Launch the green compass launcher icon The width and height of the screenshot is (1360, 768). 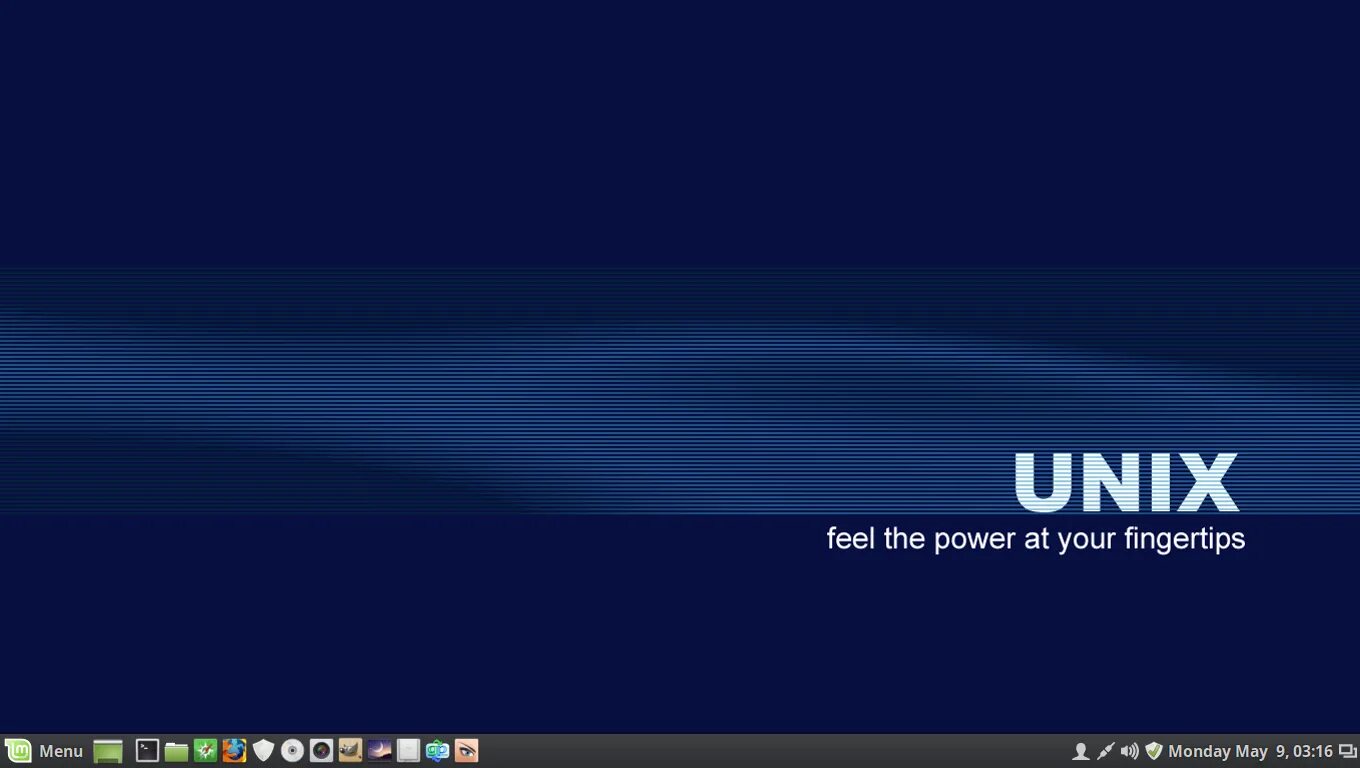click(205, 751)
